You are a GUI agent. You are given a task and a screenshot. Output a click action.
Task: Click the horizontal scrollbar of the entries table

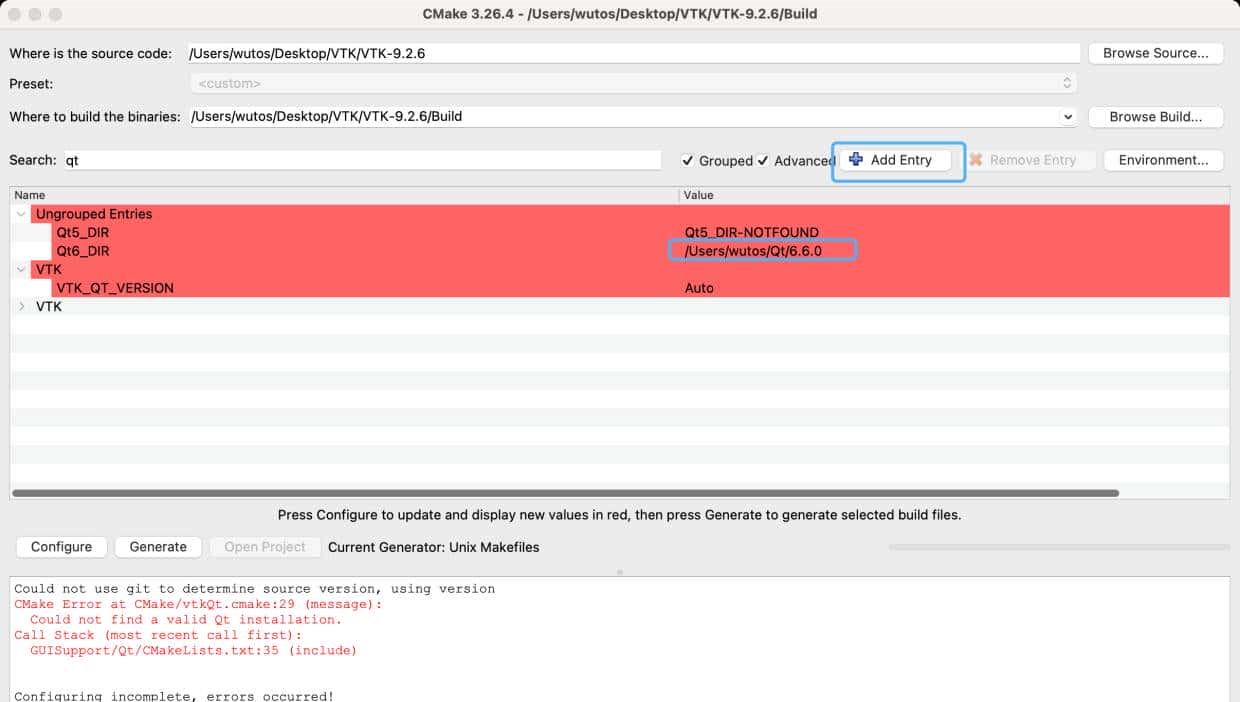[x=565, y=493]
